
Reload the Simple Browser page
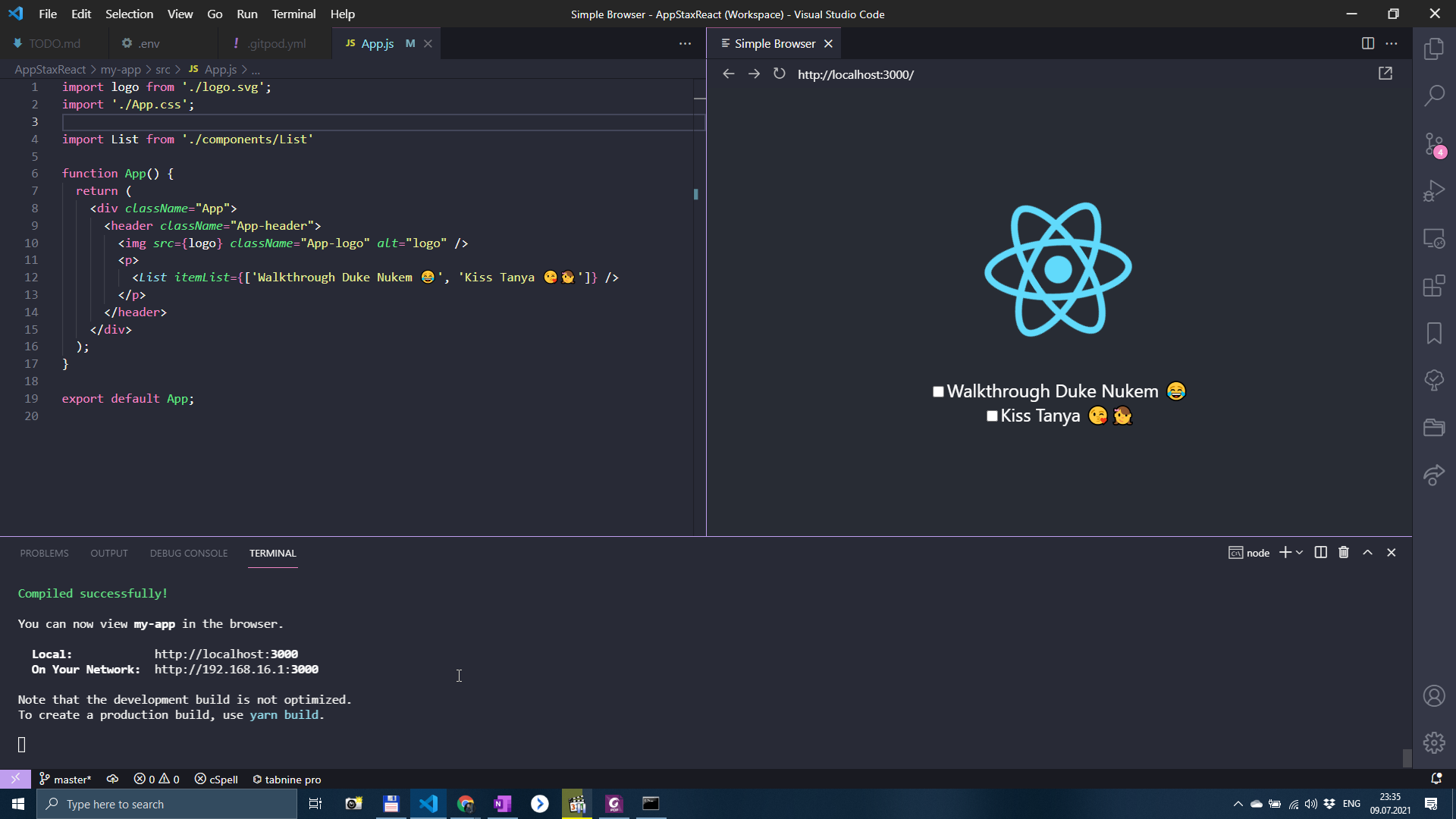[x=779, y=74]
